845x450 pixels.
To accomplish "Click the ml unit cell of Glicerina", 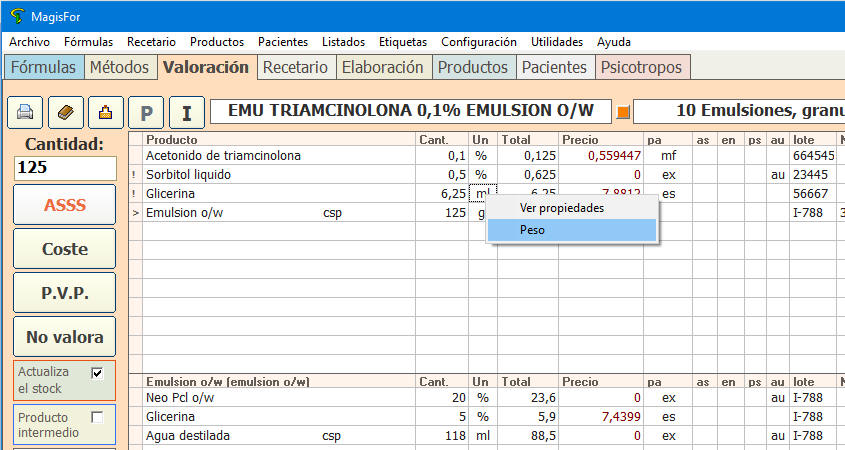I will (x=482, y=193).
